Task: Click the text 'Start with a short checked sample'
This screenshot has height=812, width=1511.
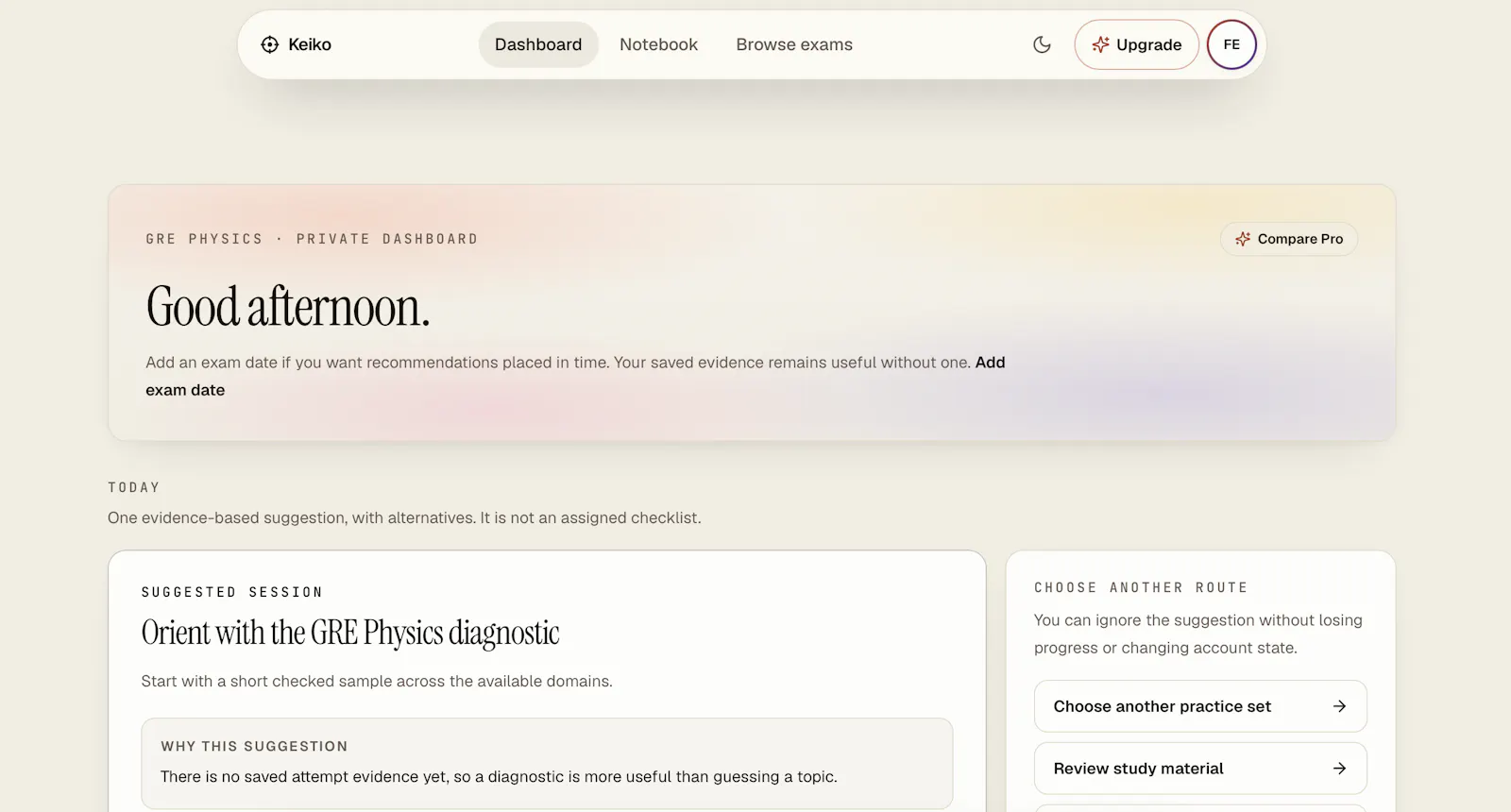Action: [x=266, y=681]
